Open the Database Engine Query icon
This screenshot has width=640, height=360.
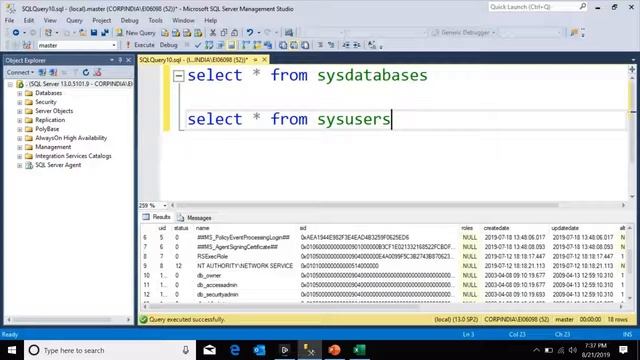(x=165, y=33)
